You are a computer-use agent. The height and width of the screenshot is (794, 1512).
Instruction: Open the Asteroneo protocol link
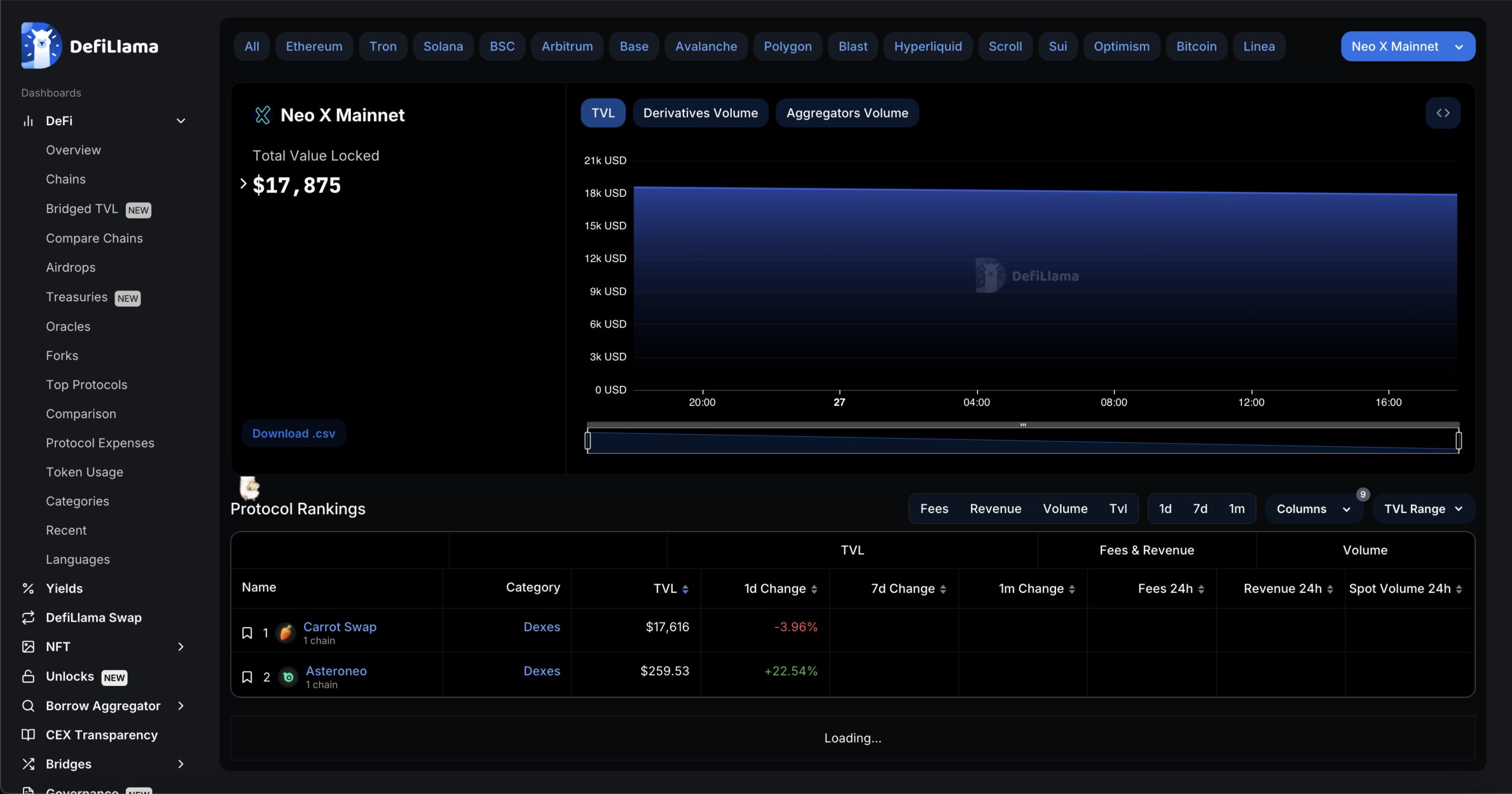click(336, 671)
